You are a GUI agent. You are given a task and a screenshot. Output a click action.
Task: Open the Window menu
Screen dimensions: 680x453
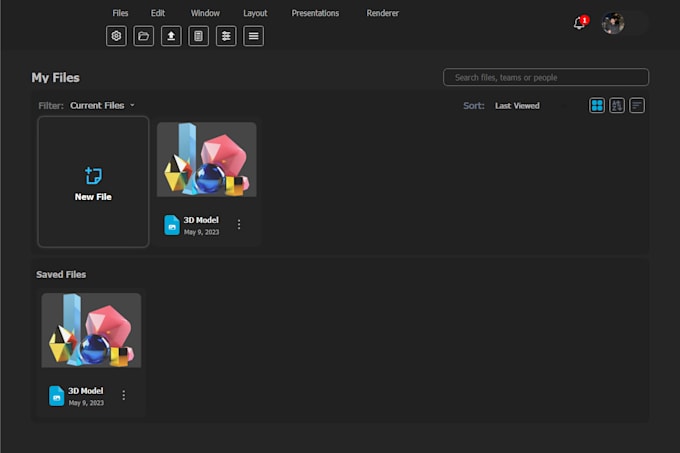tap(205, 13)
